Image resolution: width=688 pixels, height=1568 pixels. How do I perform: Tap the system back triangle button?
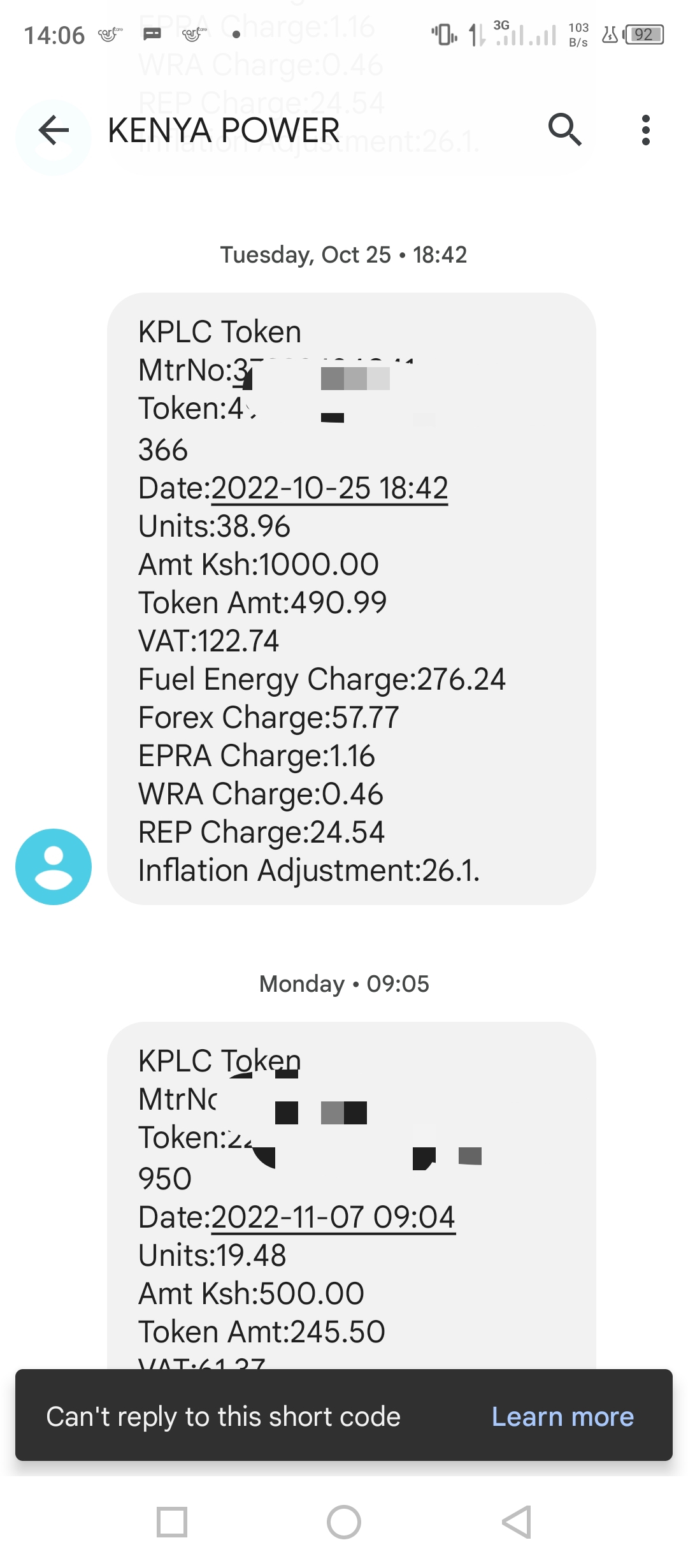pos(517,1522)
